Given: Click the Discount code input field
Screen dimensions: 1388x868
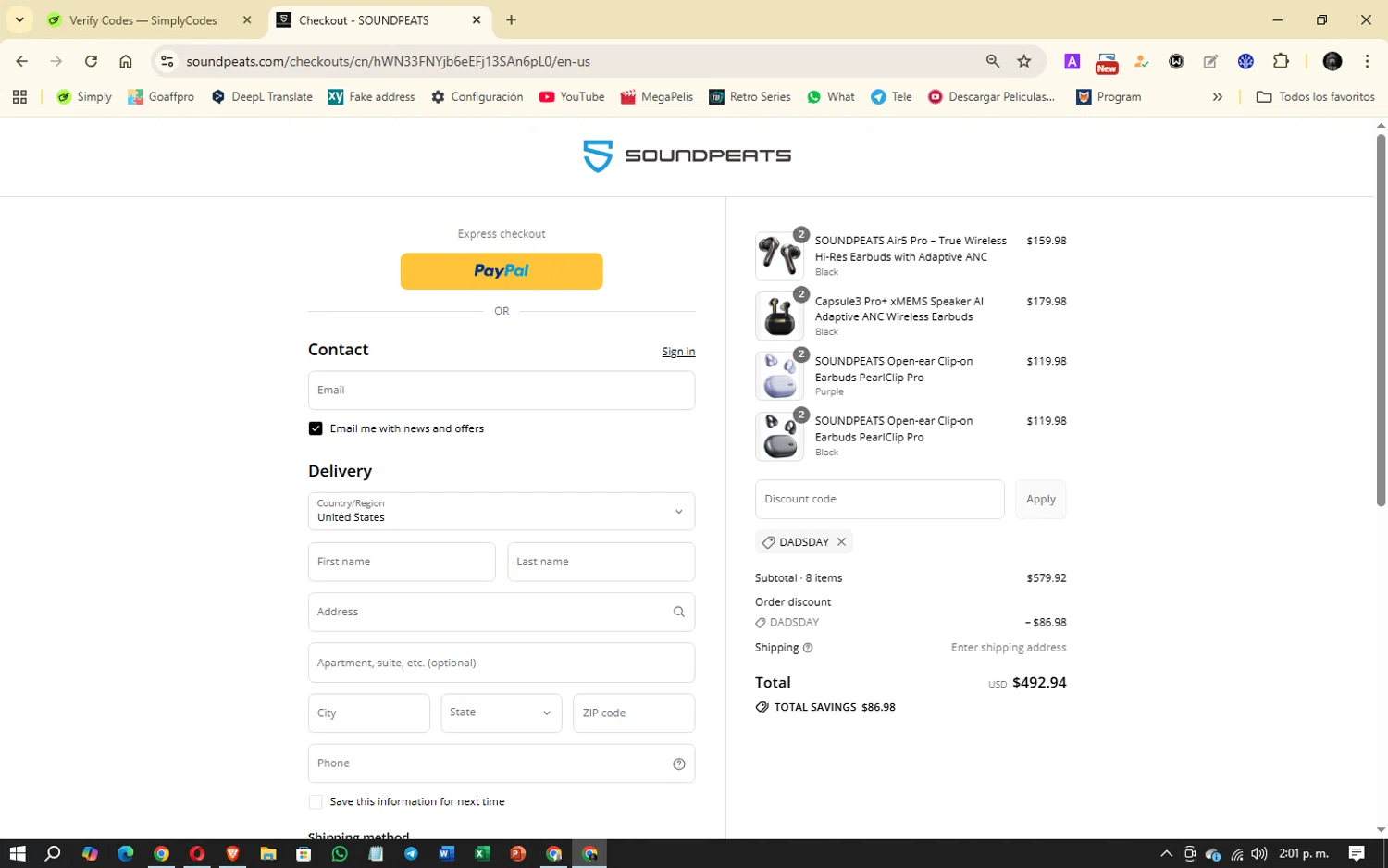Looking at the screenshot, I should click(x=879, y=499).
